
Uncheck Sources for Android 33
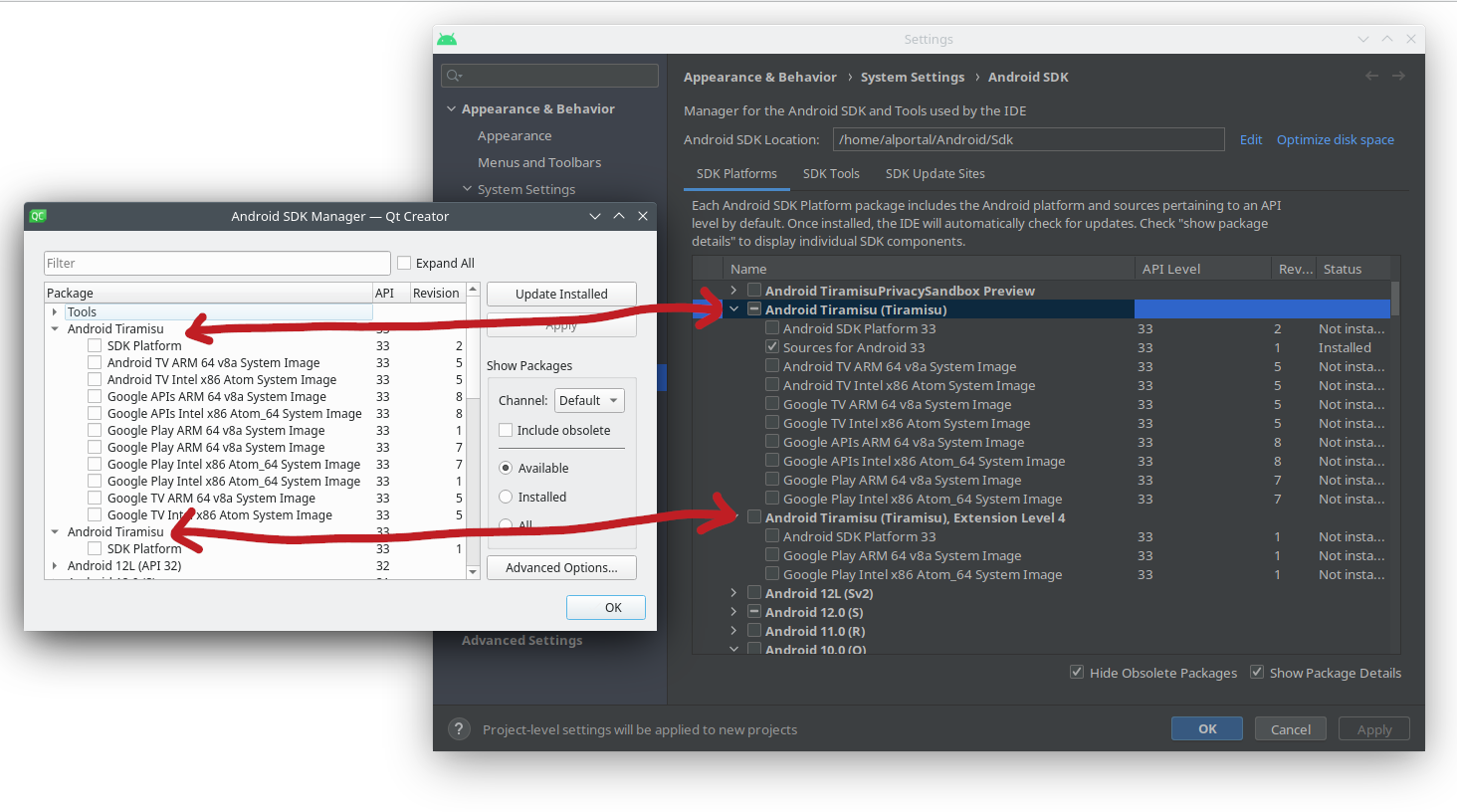click(772, 346)
